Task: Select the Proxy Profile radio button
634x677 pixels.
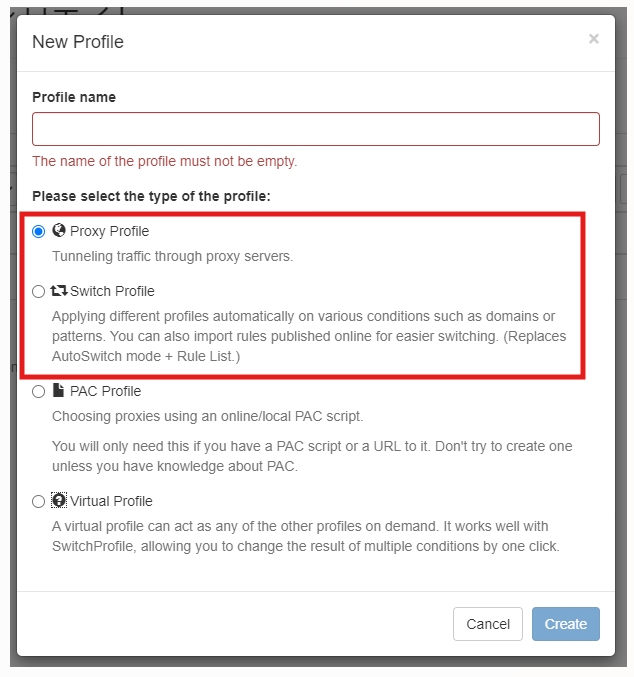Action: coord(38,231)
